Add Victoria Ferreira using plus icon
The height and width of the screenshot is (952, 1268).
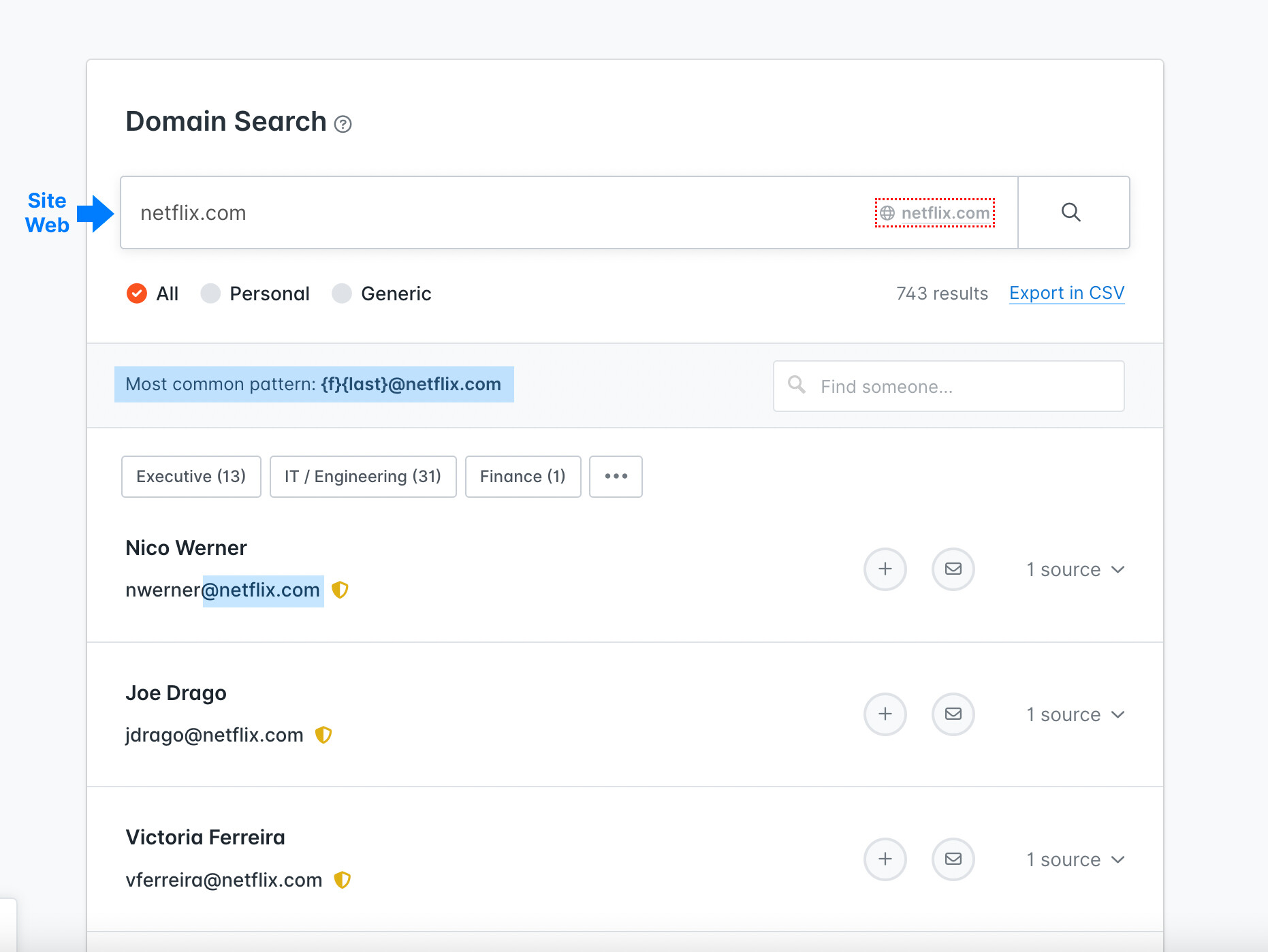(885, 859)
